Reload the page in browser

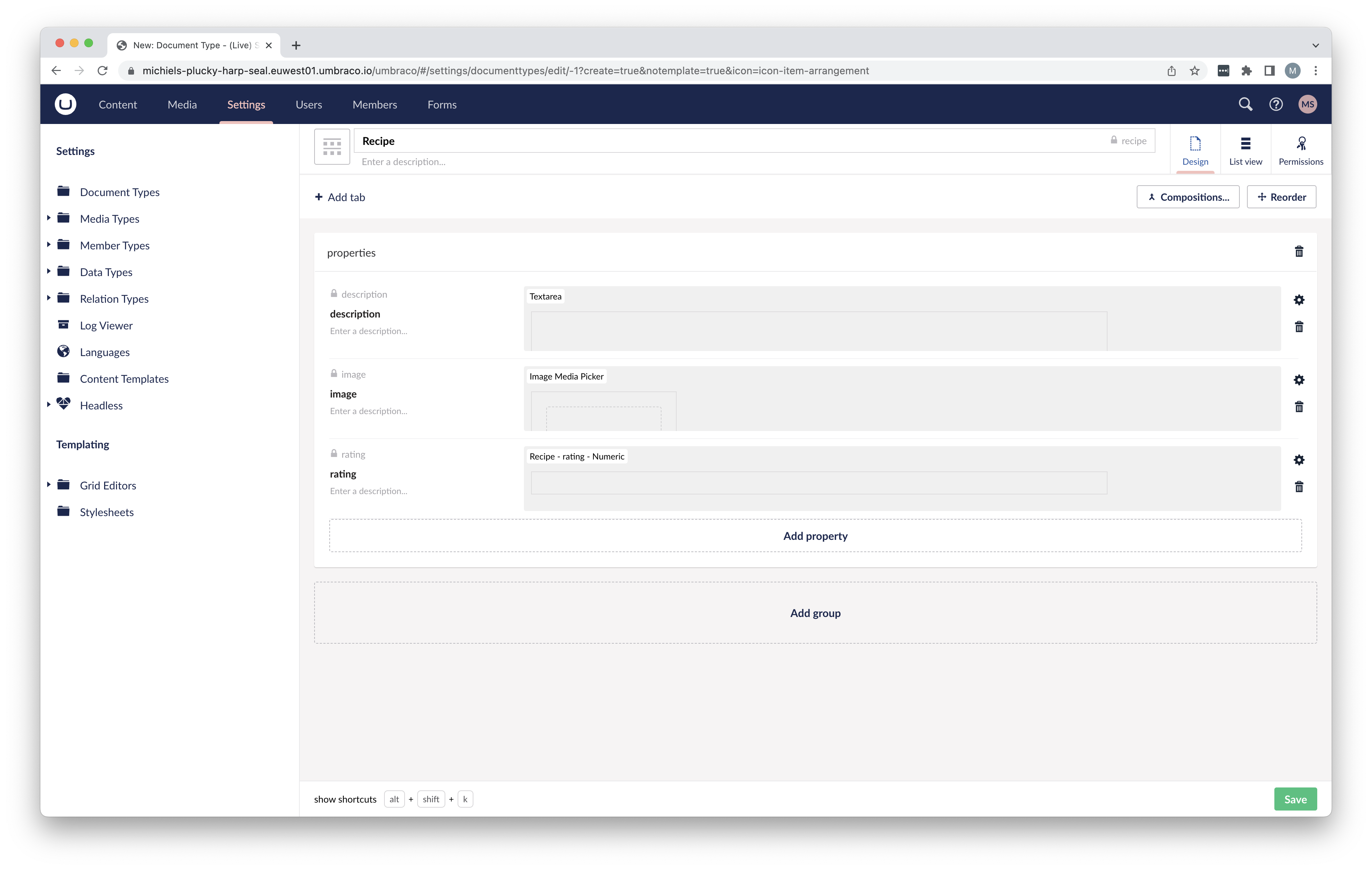(103, 71)
